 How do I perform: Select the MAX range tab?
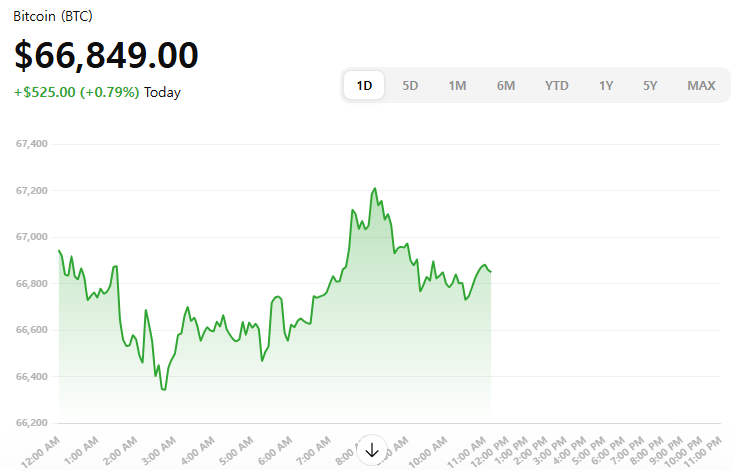(x=701, y=85)
